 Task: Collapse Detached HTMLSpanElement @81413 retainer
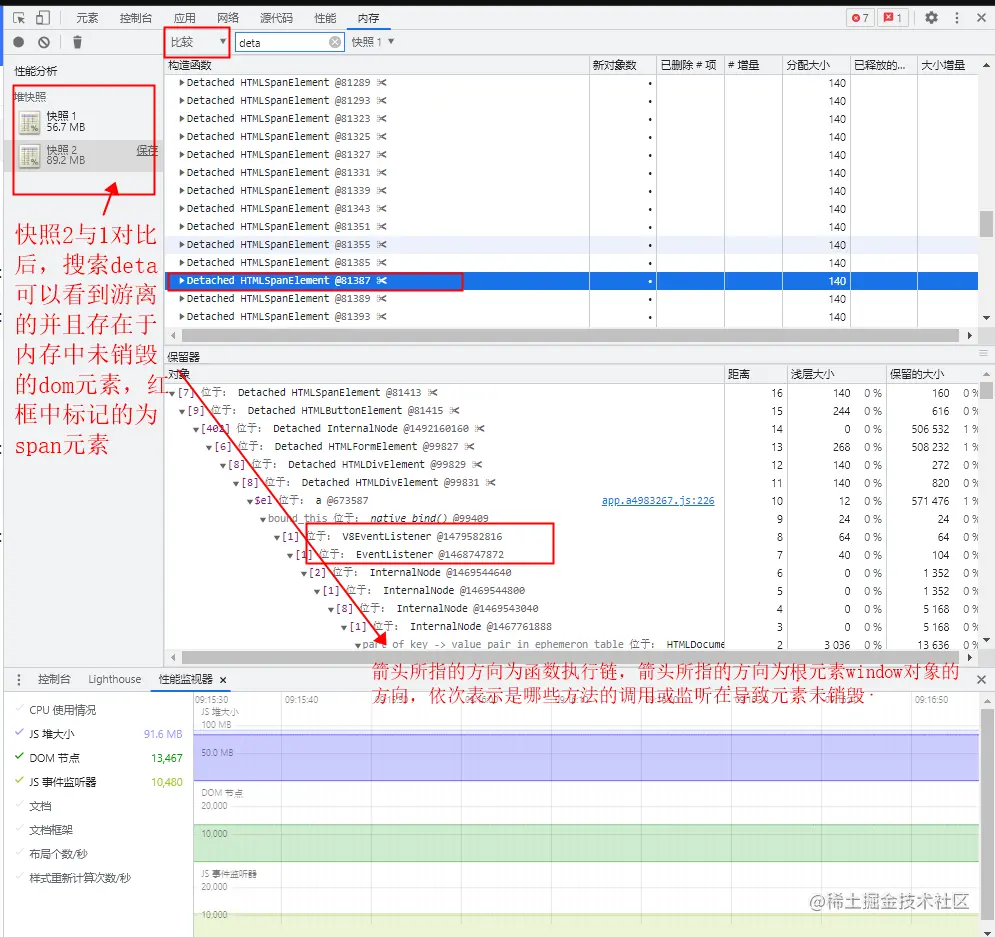tap(172, 393)
